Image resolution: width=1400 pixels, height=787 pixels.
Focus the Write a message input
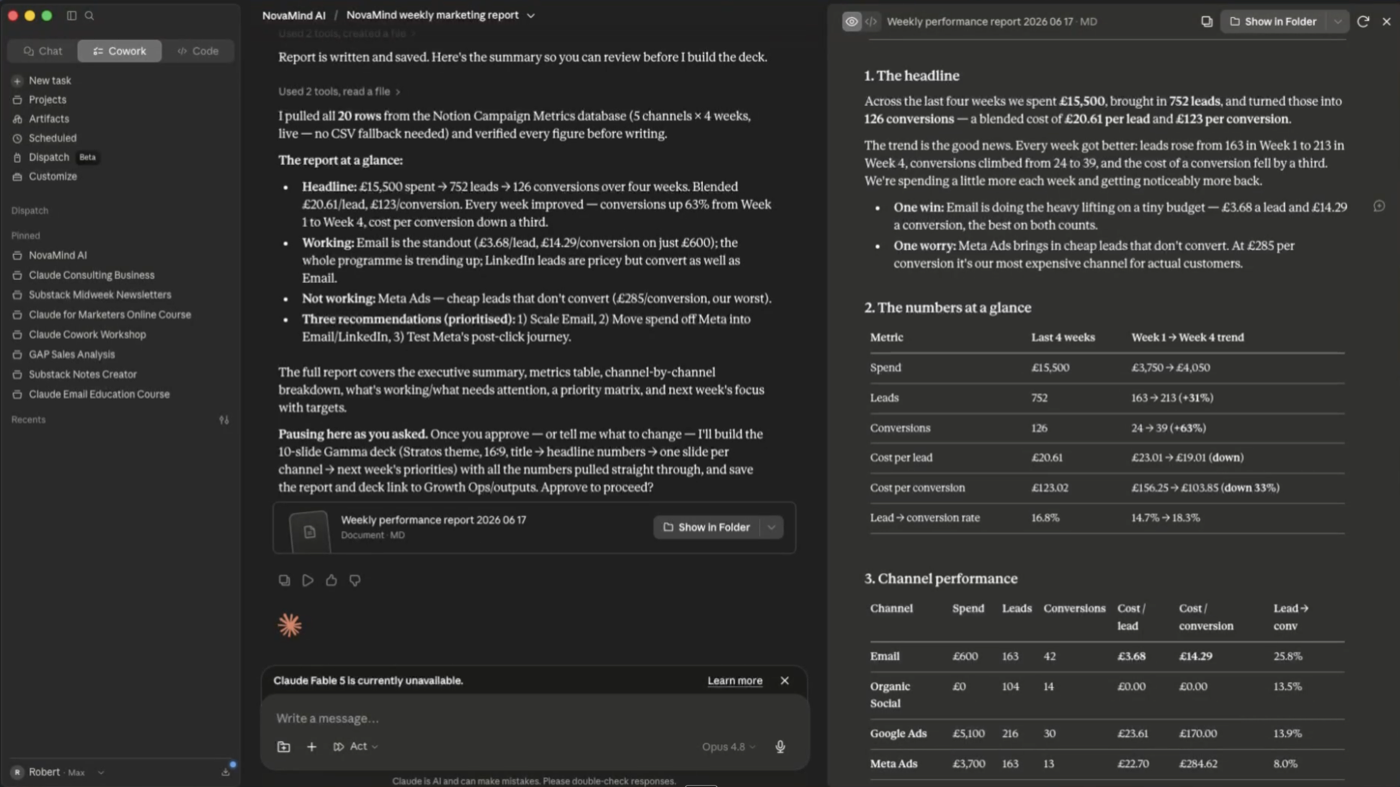point(535,718)
